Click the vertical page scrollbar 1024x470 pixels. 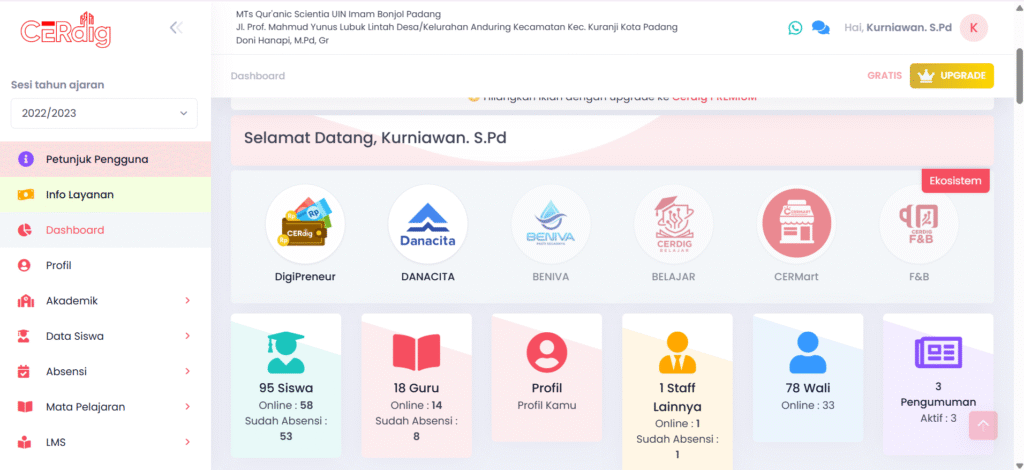[1019, 76]
